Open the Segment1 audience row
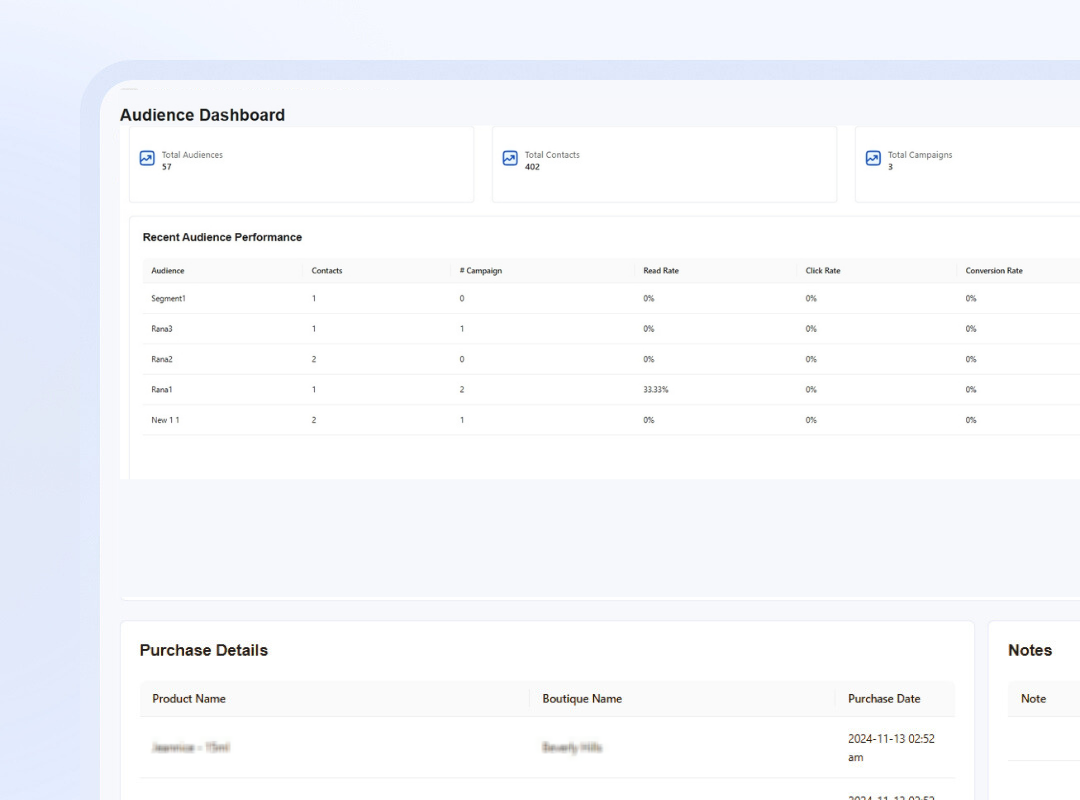Viewport: 1080px width, 800px height. (611, 298)
